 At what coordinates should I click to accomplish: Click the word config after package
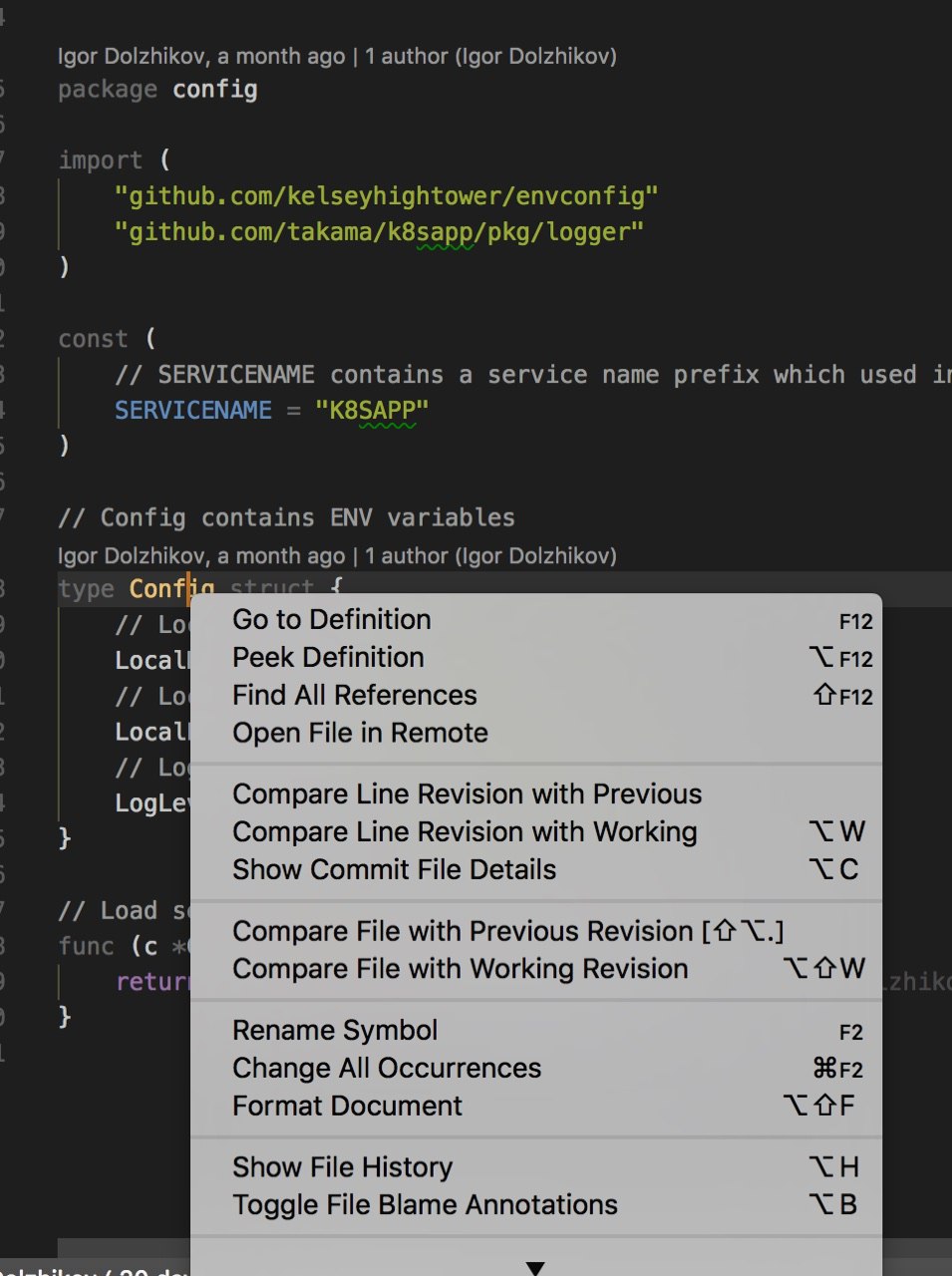click(x=215, y=90)
